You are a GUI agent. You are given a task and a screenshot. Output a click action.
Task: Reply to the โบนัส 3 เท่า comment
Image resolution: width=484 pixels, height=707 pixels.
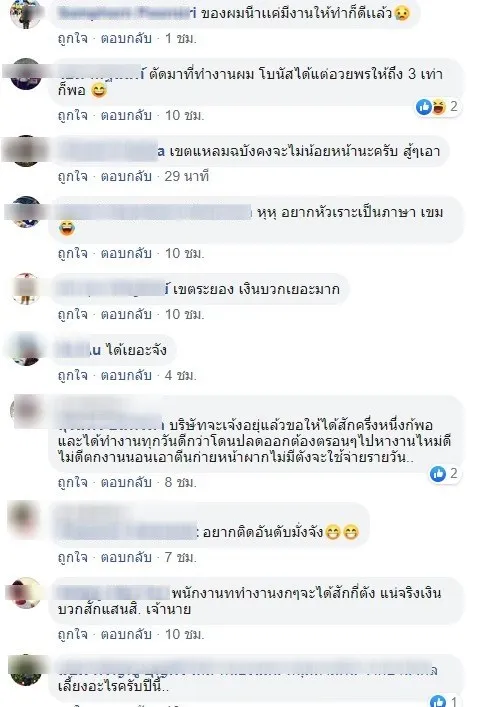click(126, 115)
